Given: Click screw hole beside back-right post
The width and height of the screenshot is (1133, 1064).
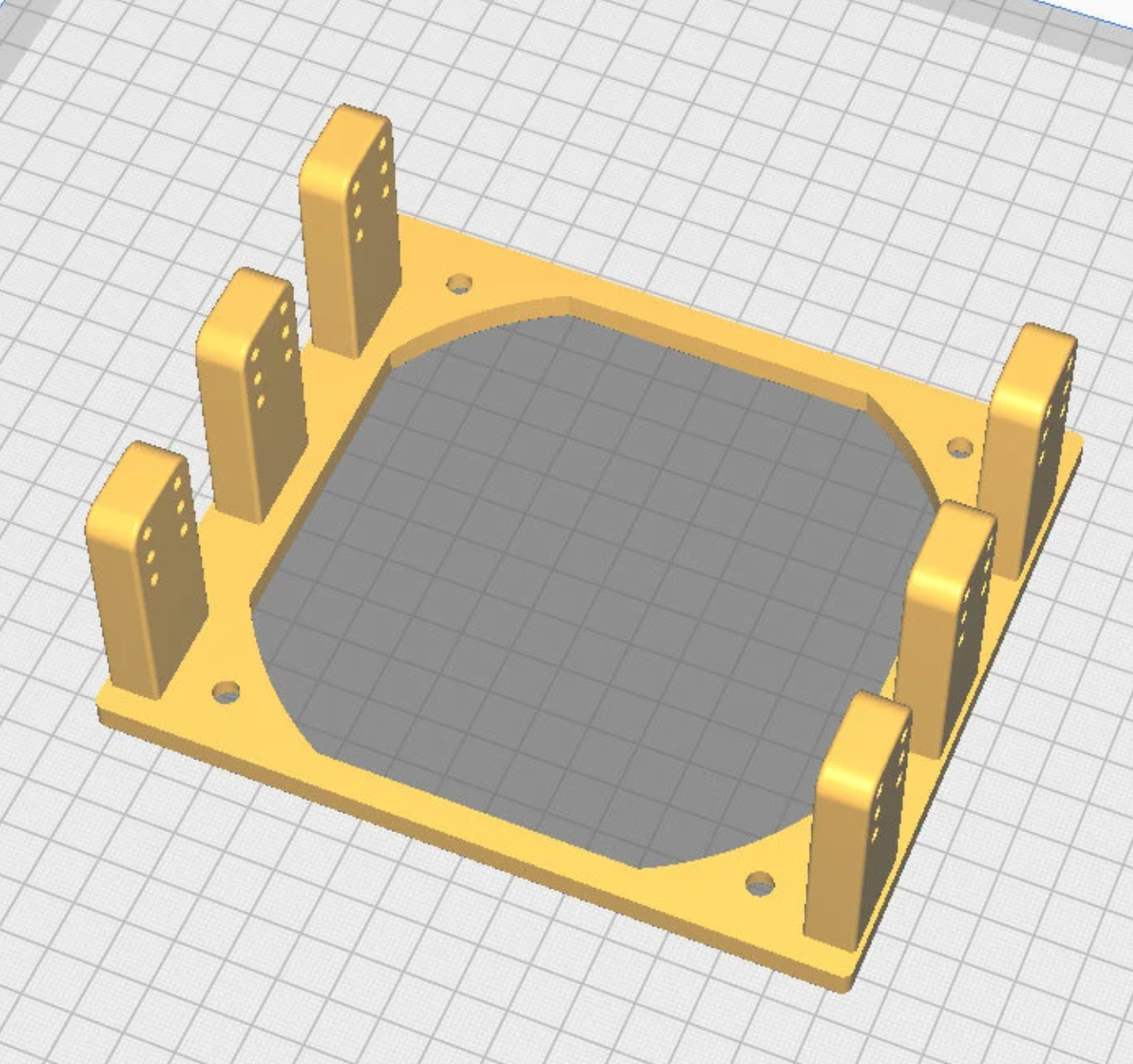Looking at the screenshot, I should point(960,446).
